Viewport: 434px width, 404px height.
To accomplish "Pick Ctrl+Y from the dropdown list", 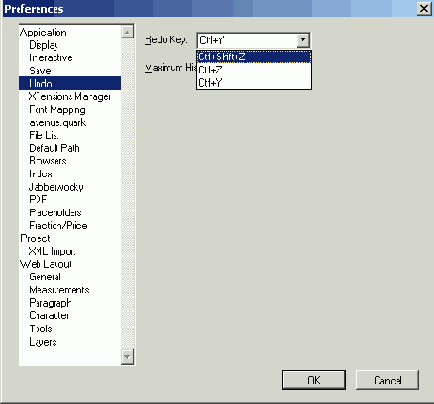I will pos(254,82).
